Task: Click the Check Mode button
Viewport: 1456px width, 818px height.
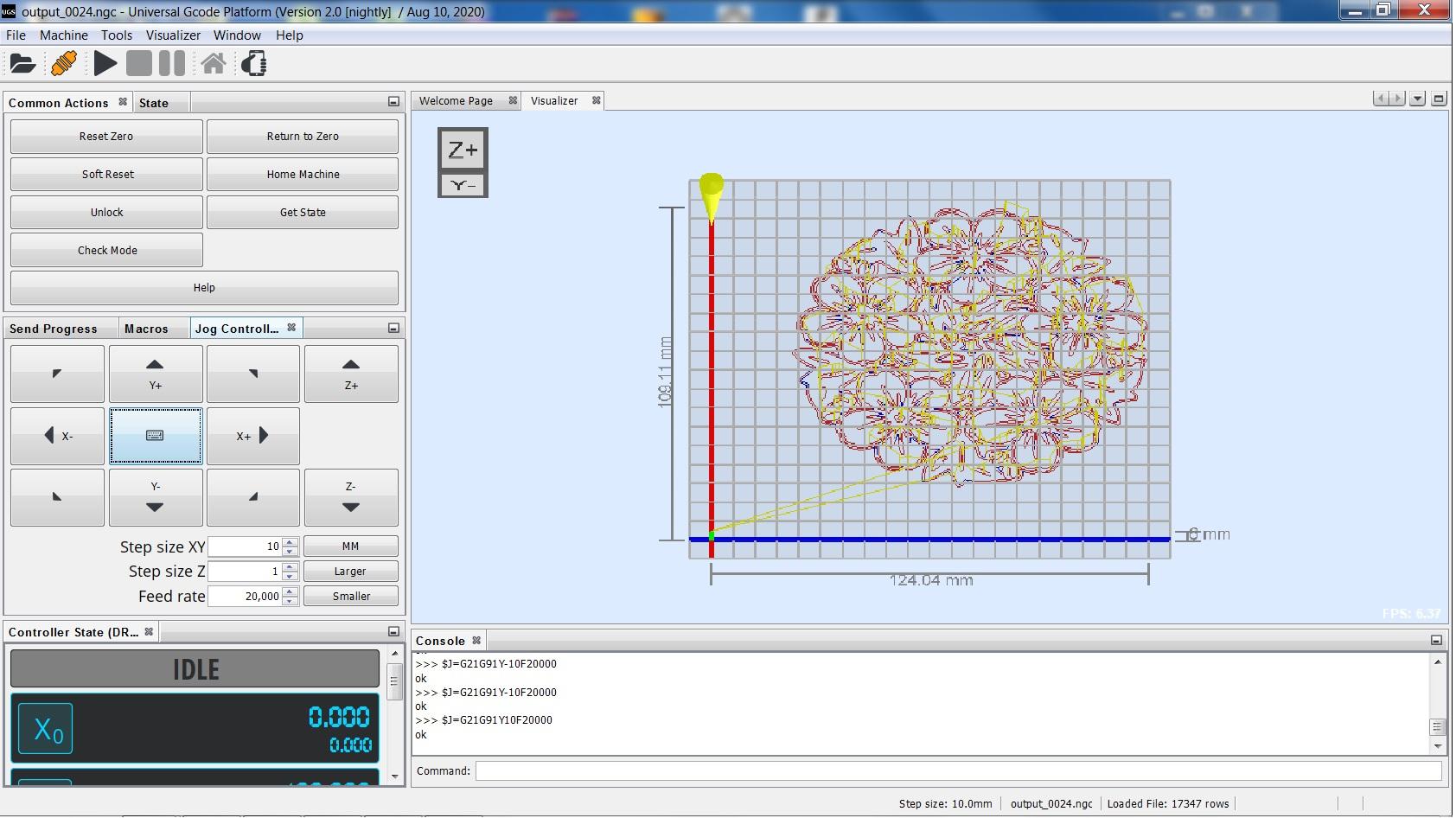Action: pyautogui.click(x=106, y=251)
